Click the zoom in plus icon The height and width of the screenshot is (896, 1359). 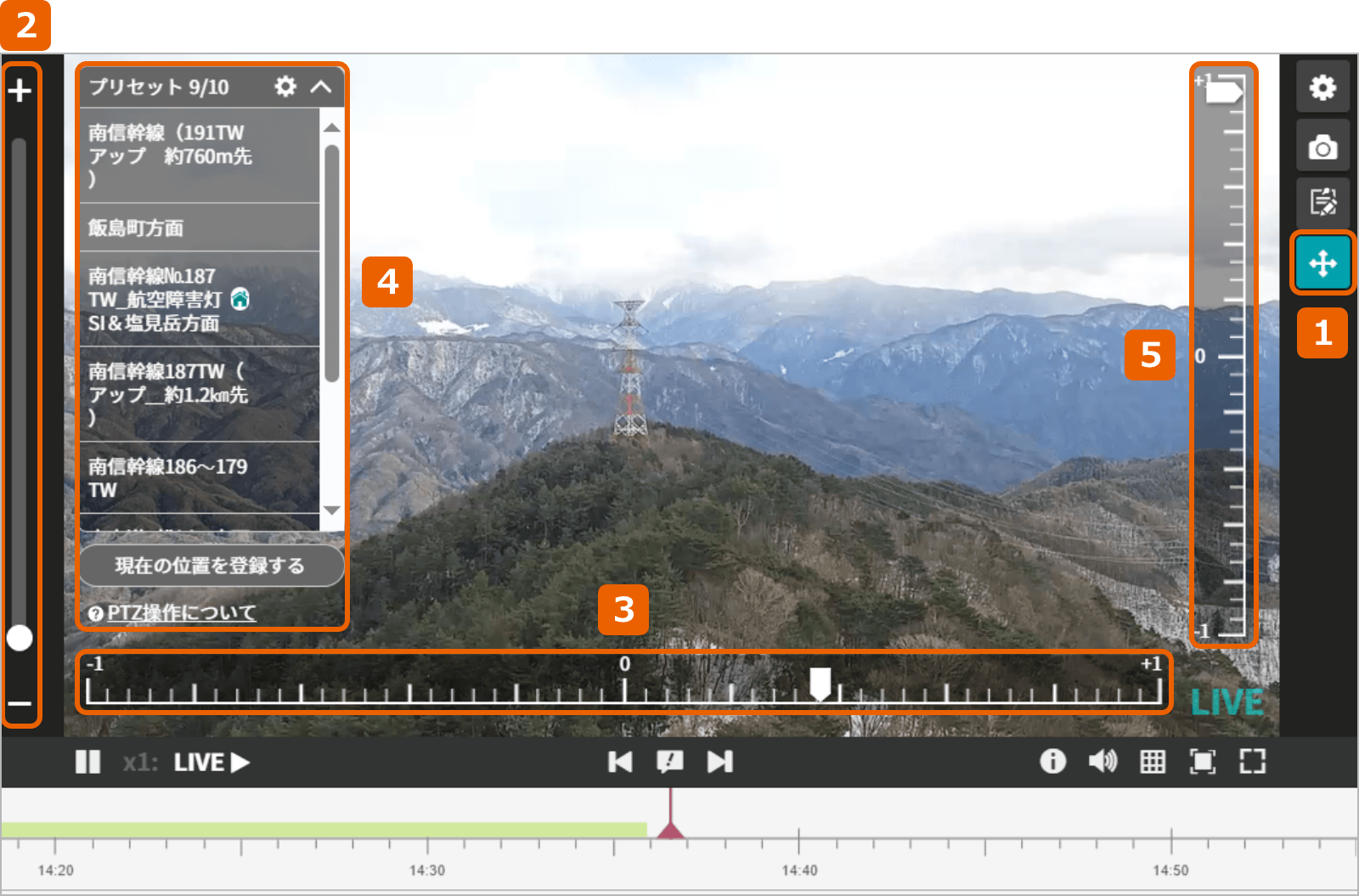pos(20,90)
